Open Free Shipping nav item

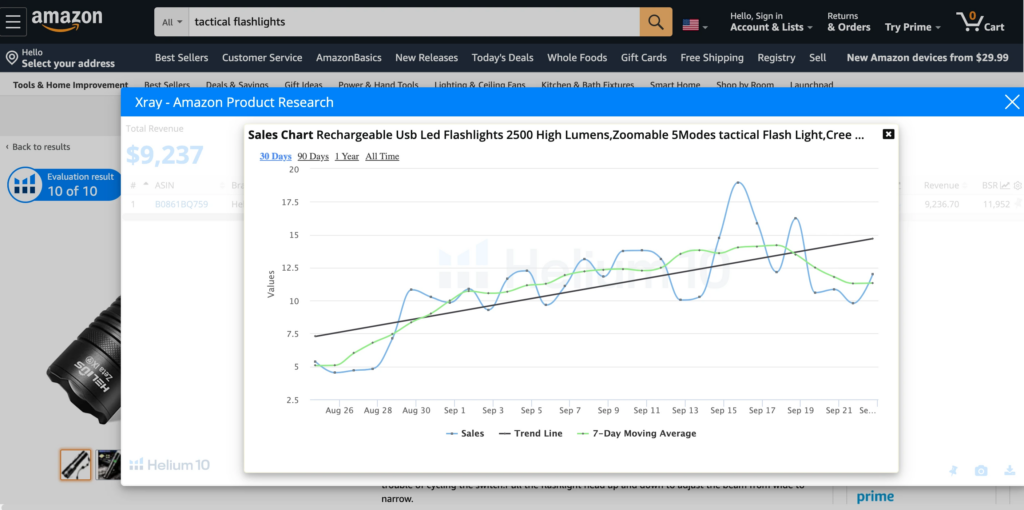(712, 57)
